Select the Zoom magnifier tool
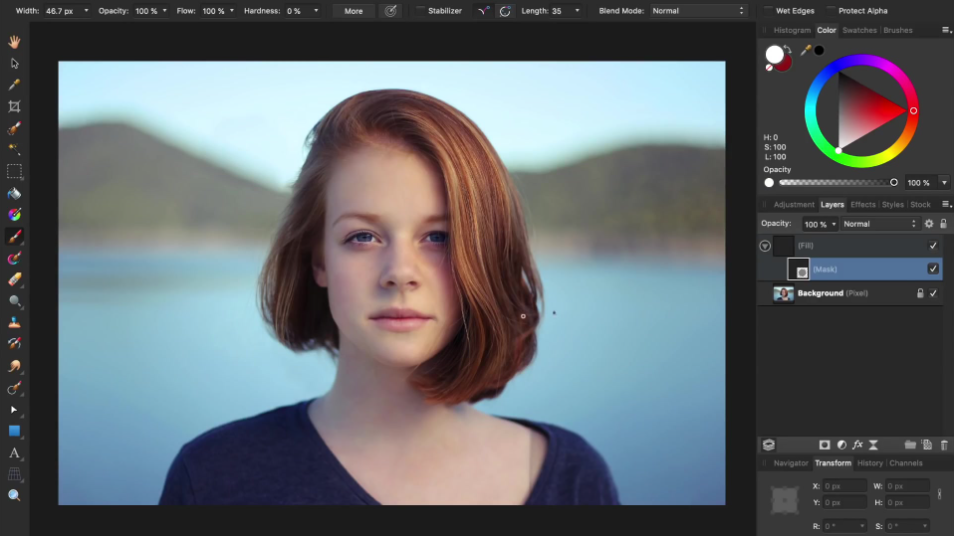The image size is (954, 536). click(14, 495)
